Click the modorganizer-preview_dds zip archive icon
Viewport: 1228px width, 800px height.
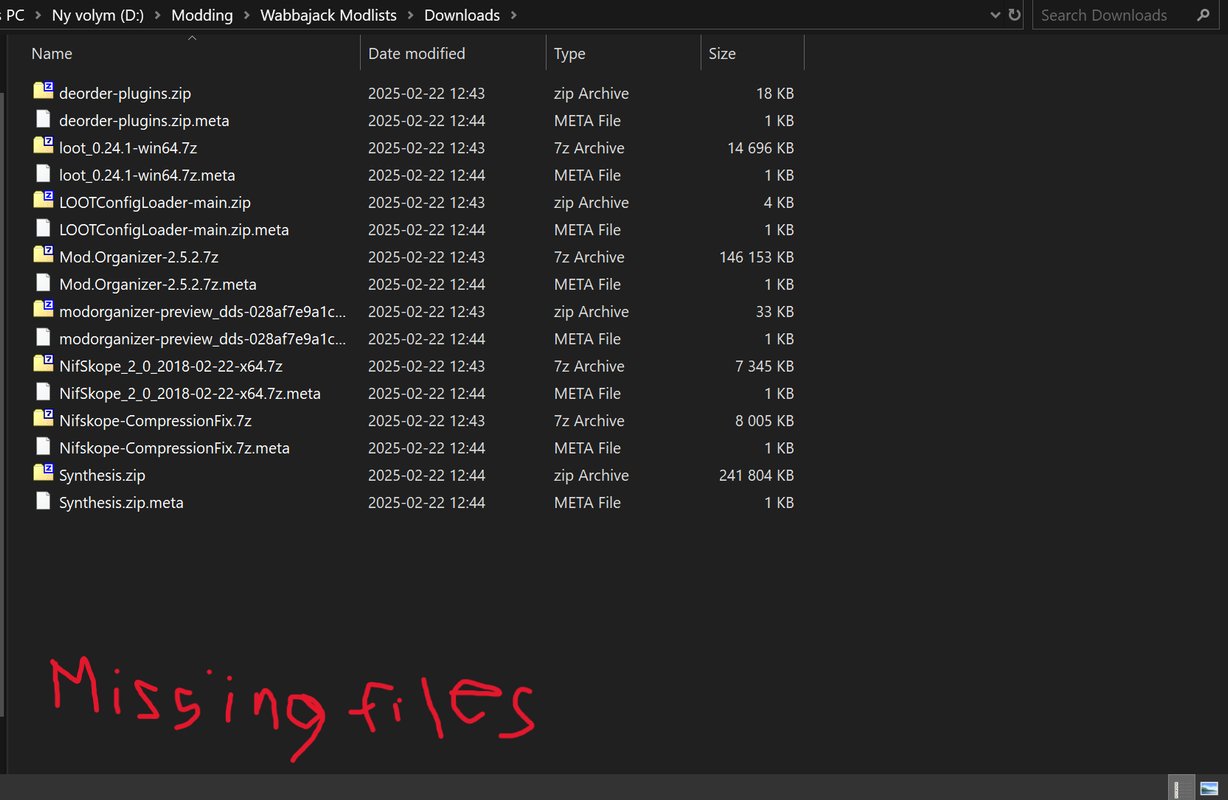pyautogui.click(x=43, y=311)
